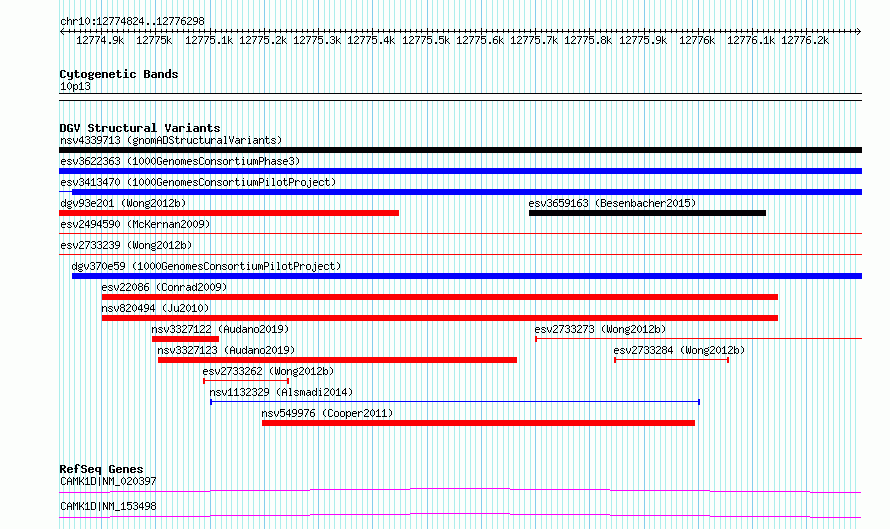Click the 12775.5k ruler tick label

[426, 40]
